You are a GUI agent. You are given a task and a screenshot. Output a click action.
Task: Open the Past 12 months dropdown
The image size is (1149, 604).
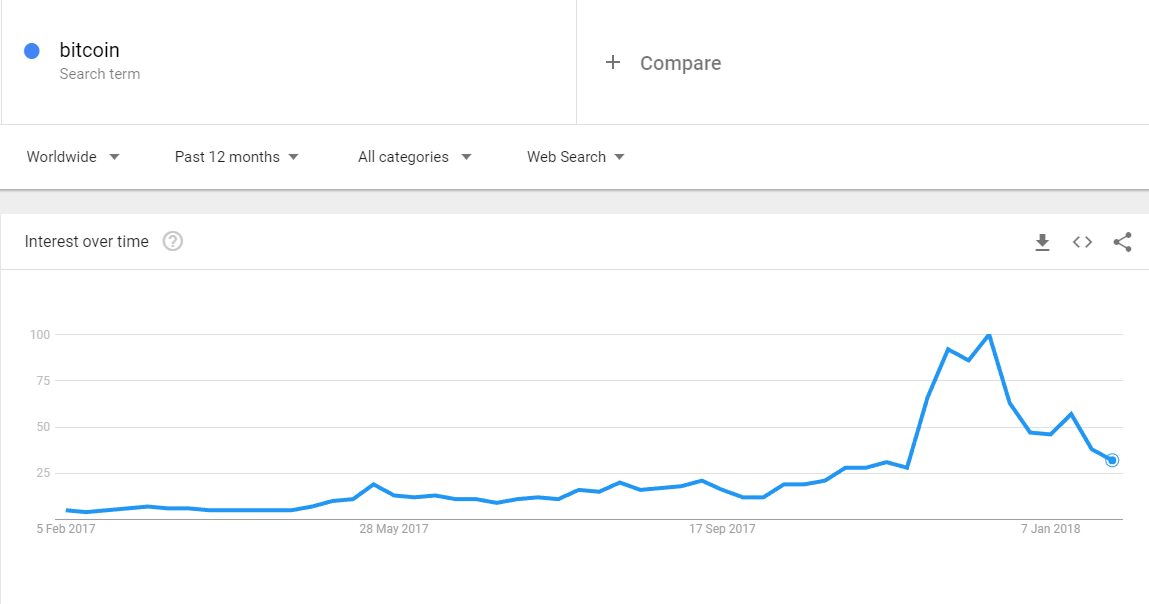237,157
